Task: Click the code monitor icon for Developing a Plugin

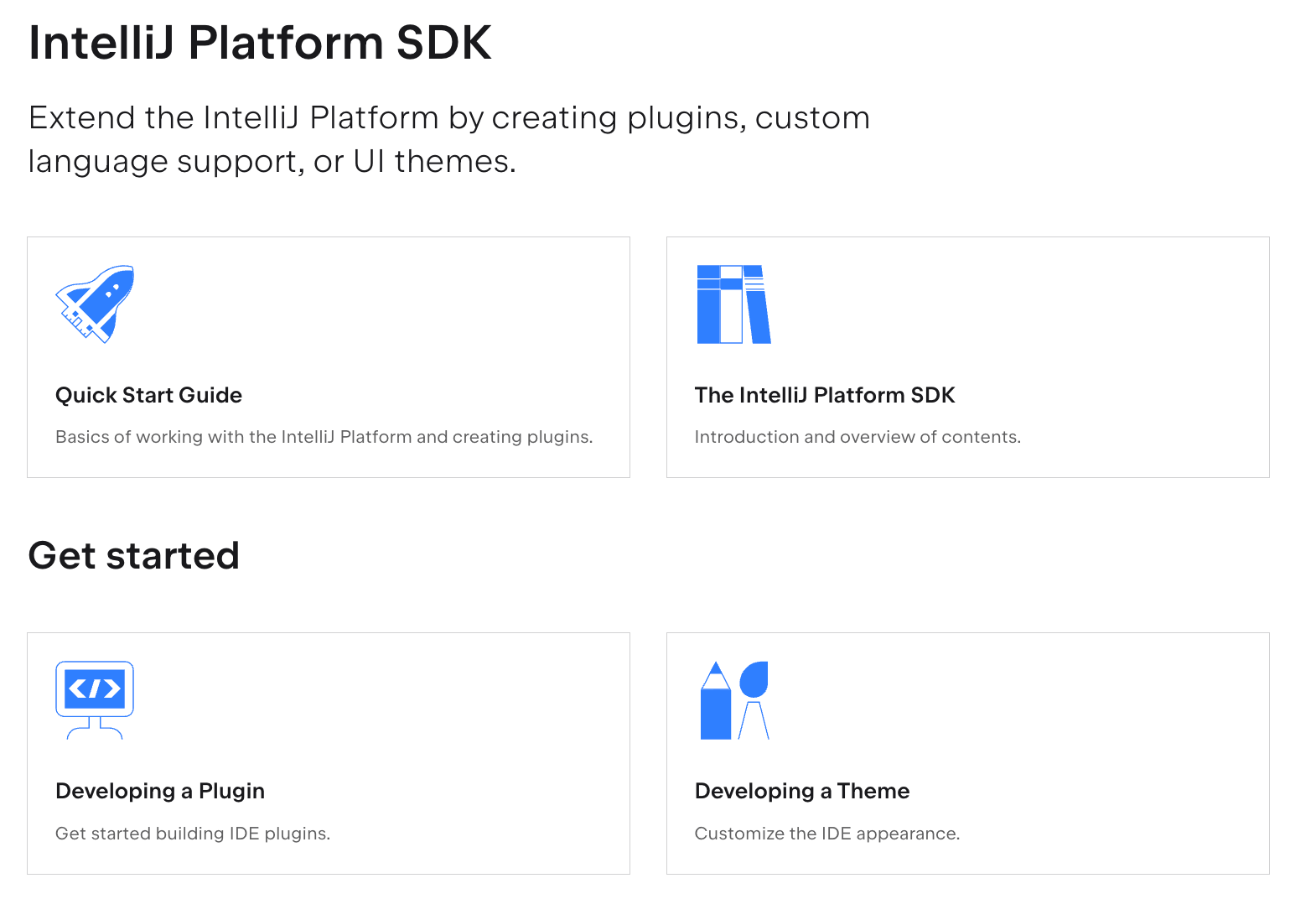Action: (95, 700)
